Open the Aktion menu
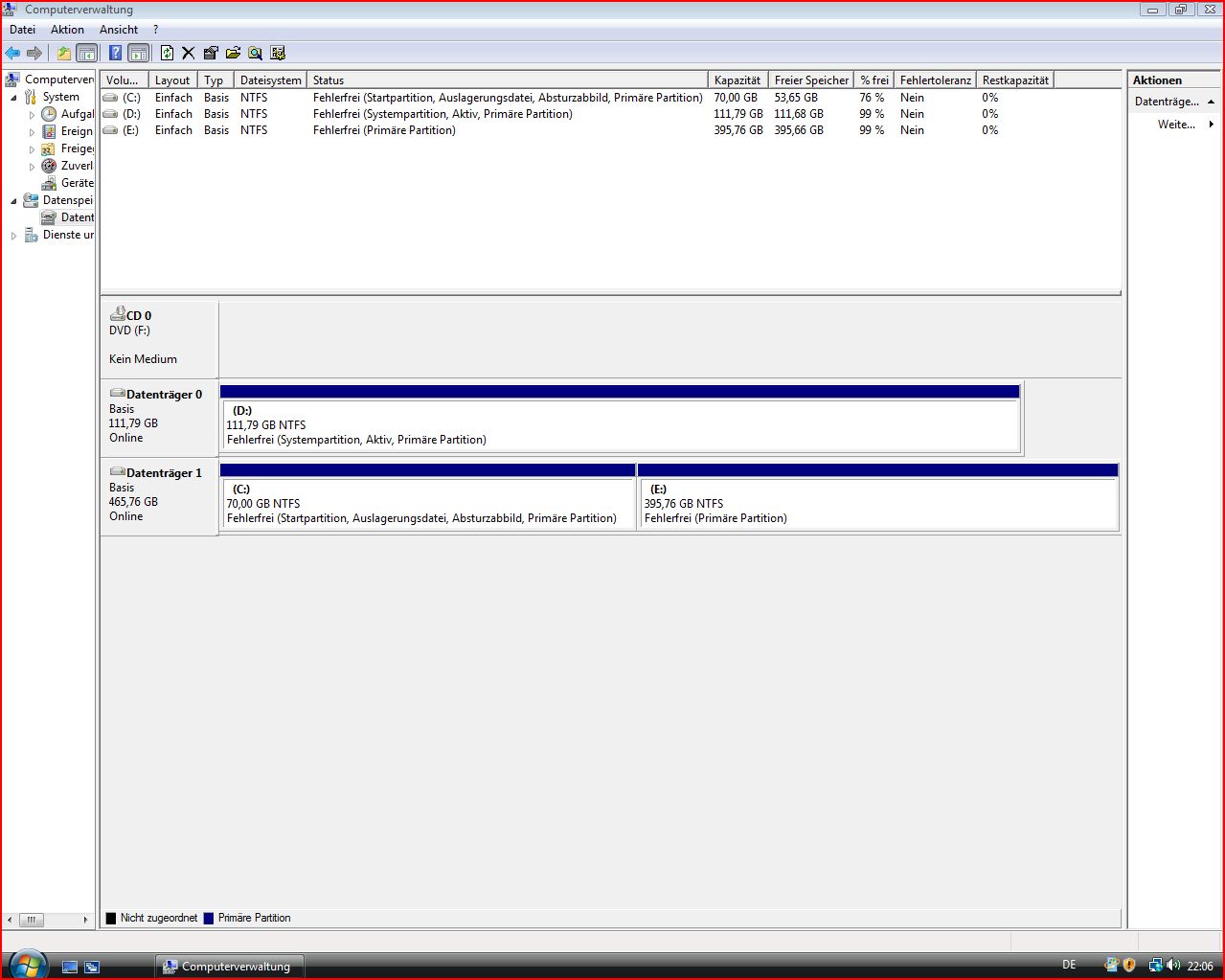The height and width of the screenshot is (980, 1225). [67, 30]
